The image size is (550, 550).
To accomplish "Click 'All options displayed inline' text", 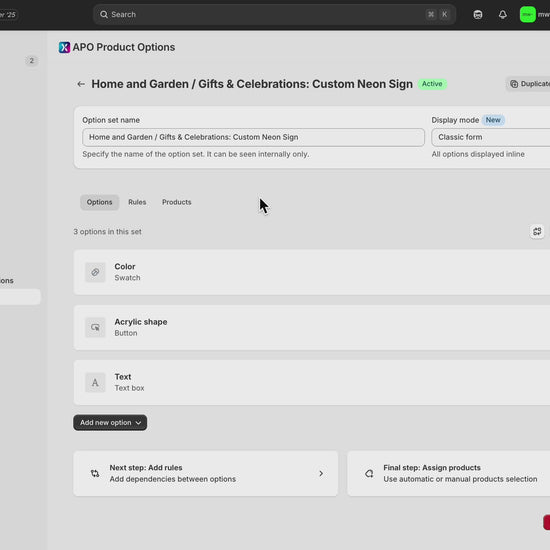I will click(x=478, y=154).
